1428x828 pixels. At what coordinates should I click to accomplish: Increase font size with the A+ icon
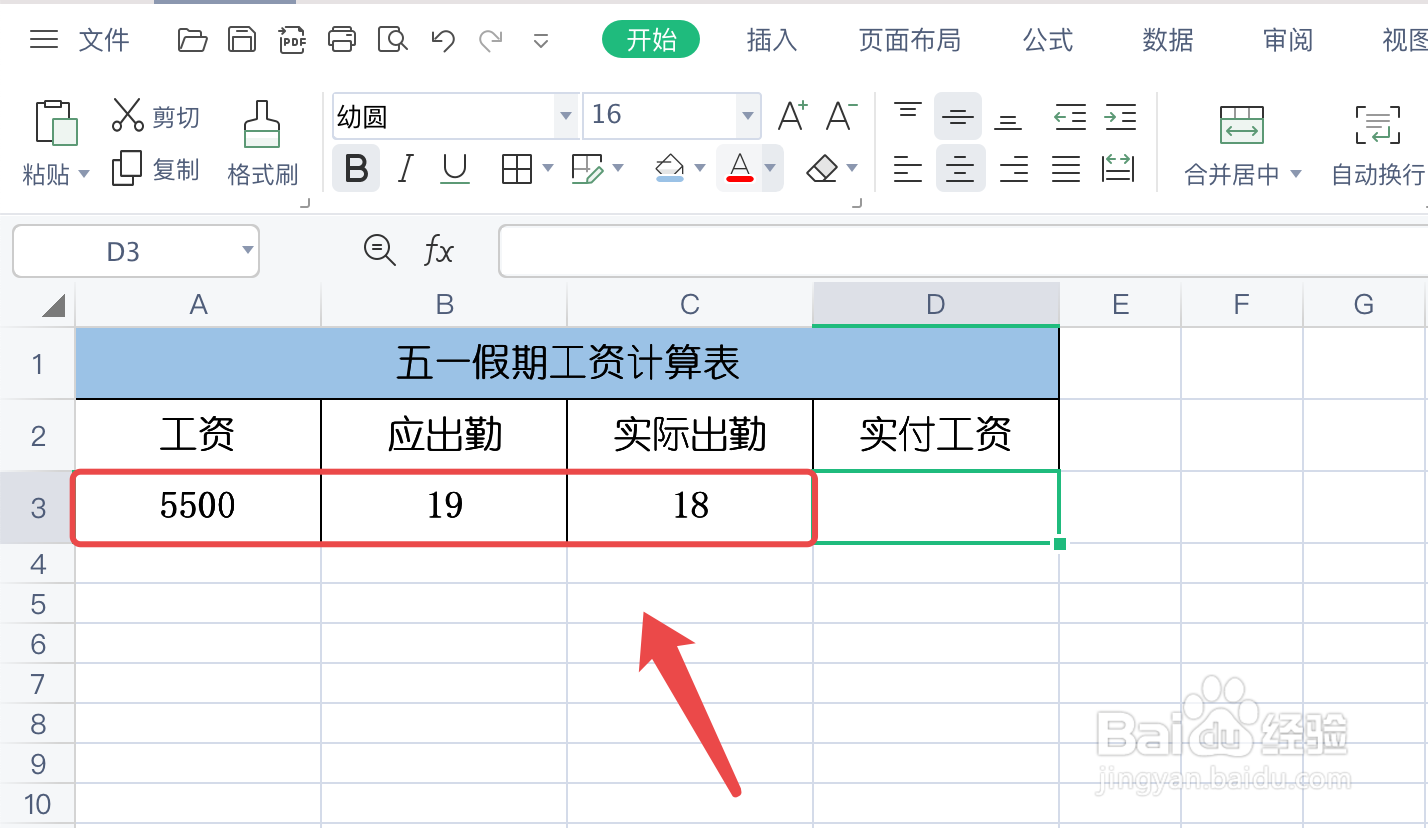(791, 115)
